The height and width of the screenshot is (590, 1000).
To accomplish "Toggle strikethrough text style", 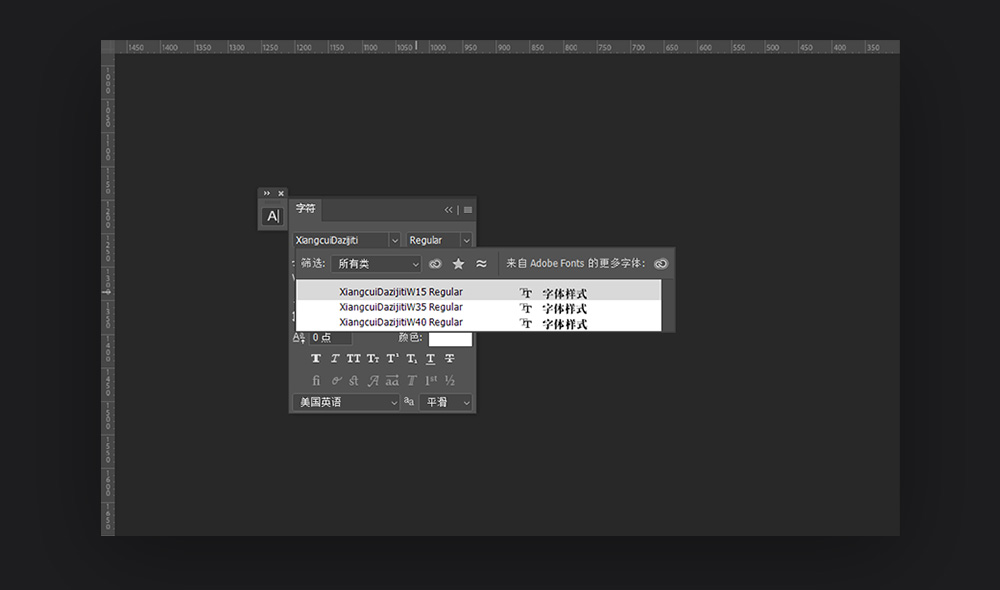I will [x=450, y=358].
